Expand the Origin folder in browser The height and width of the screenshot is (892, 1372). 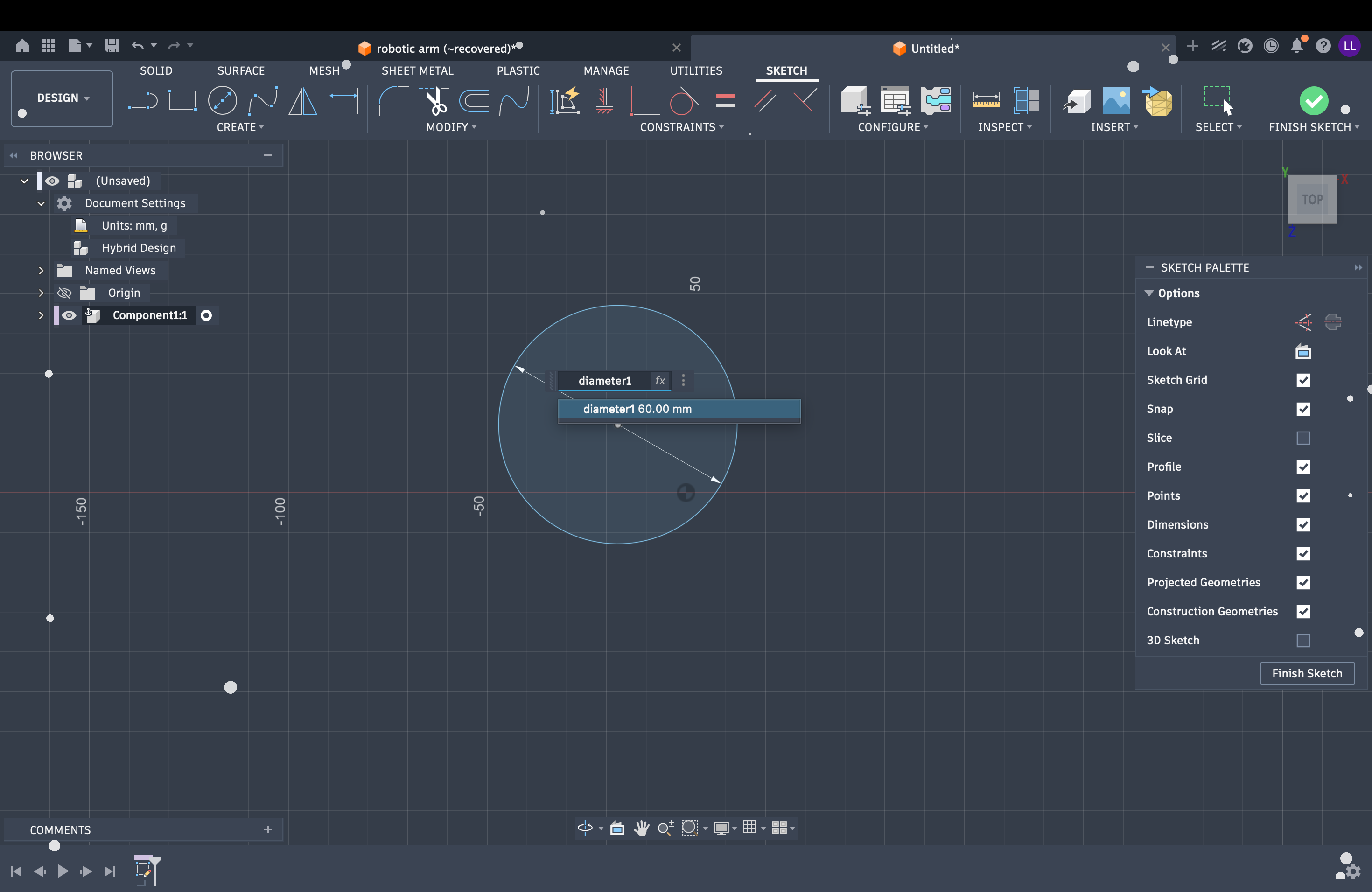(41, 293)
